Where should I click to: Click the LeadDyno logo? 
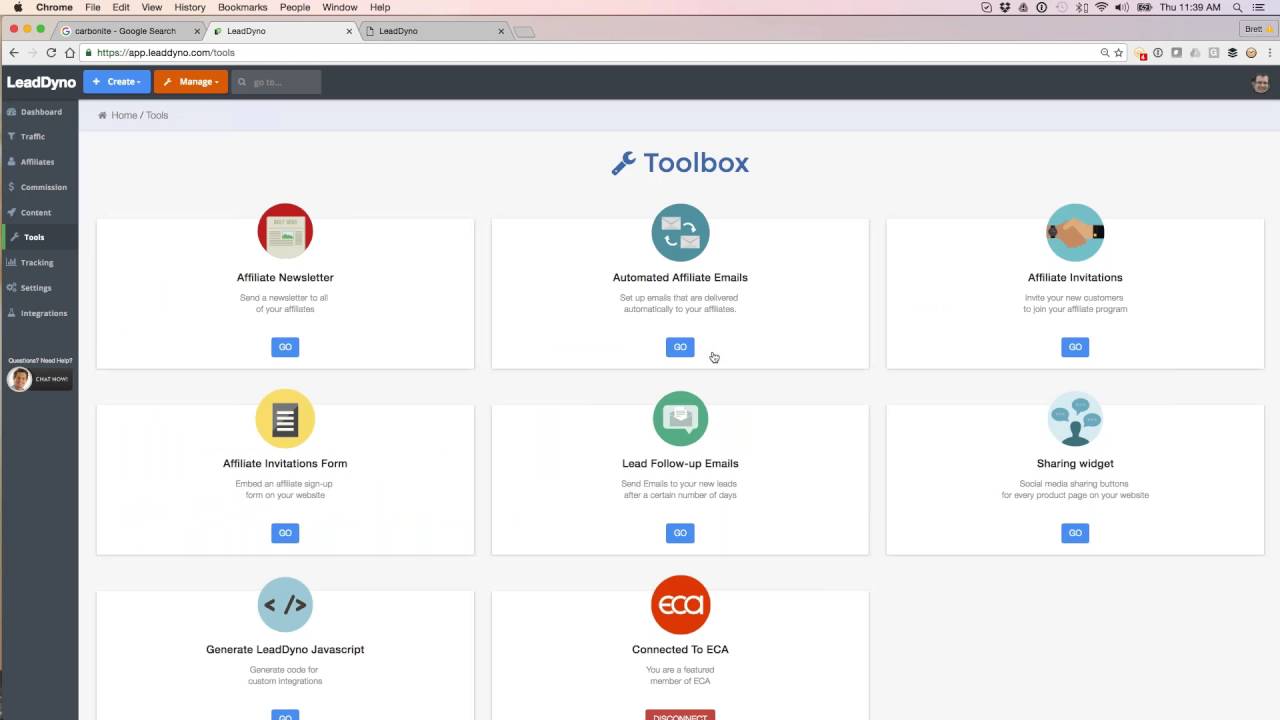click(41, 82)
